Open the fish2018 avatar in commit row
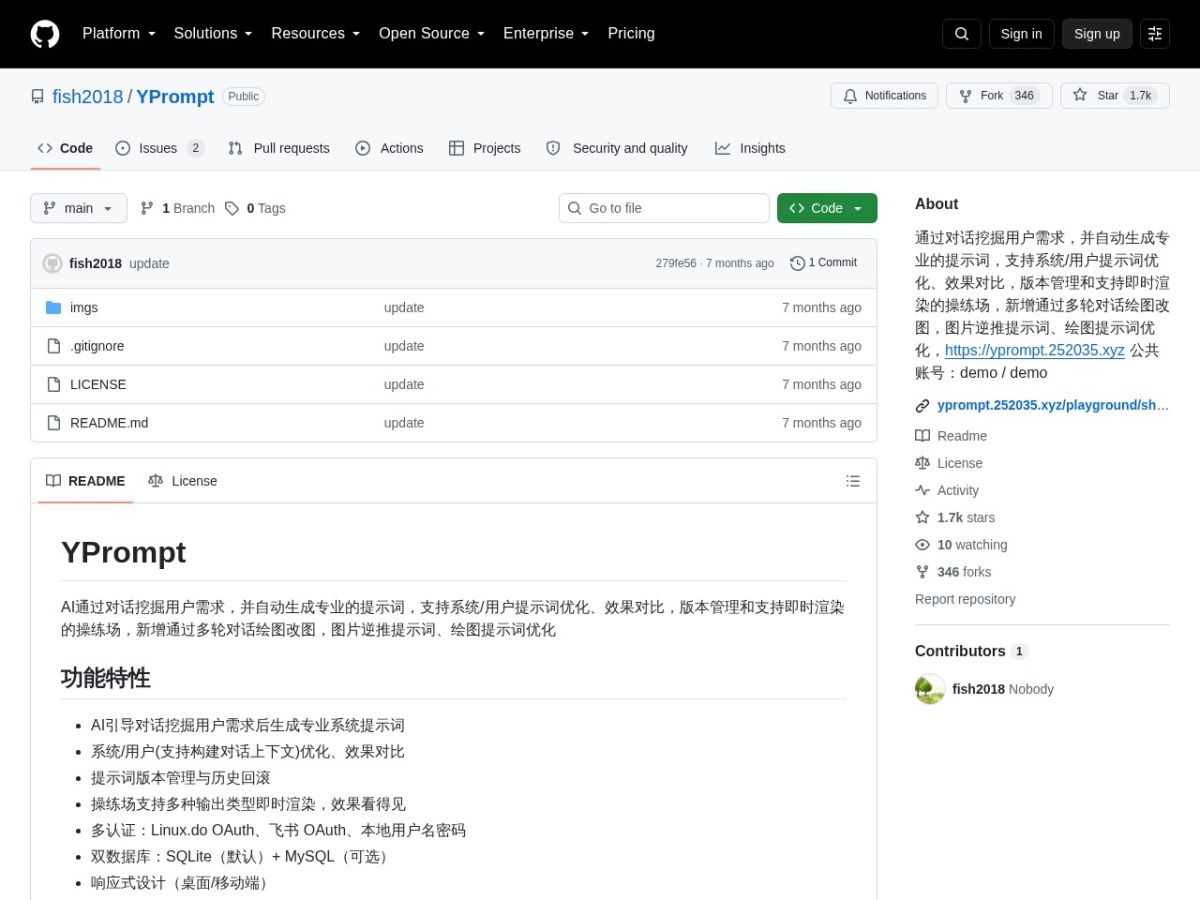This screenshot has height=900, width=1200. coord(52,264)
